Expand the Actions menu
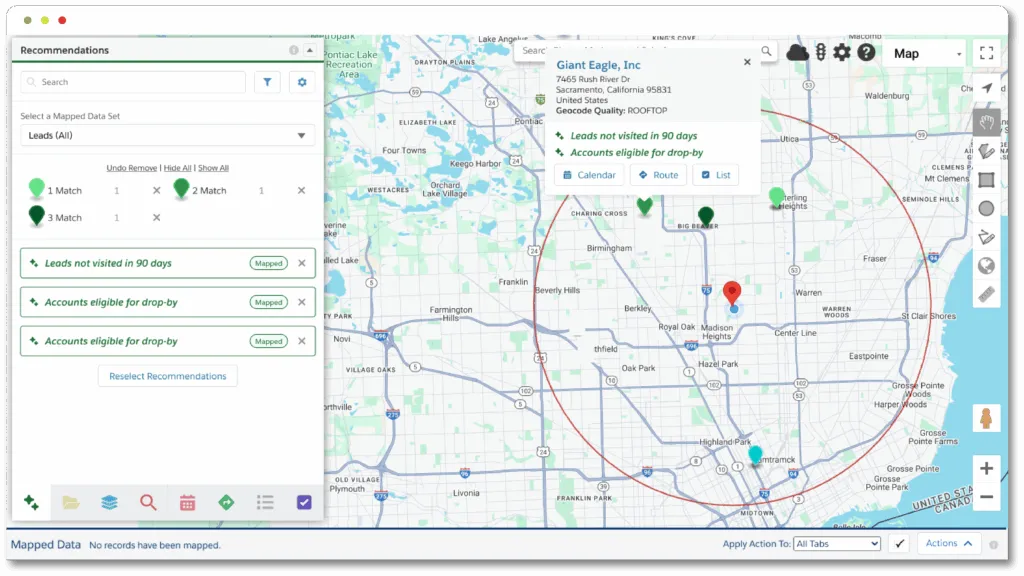 pos(949,543)
